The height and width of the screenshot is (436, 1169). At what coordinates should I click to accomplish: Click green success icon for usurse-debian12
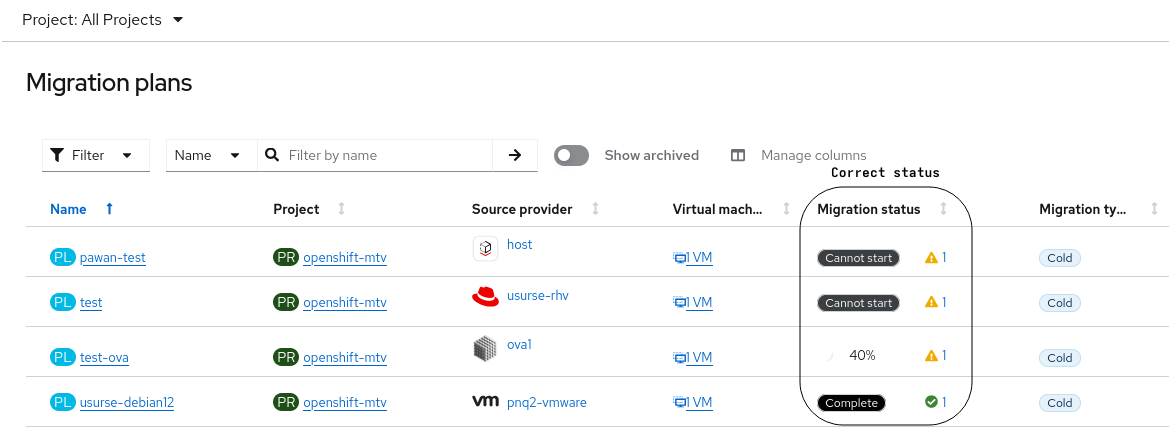[x=931, y=402]
